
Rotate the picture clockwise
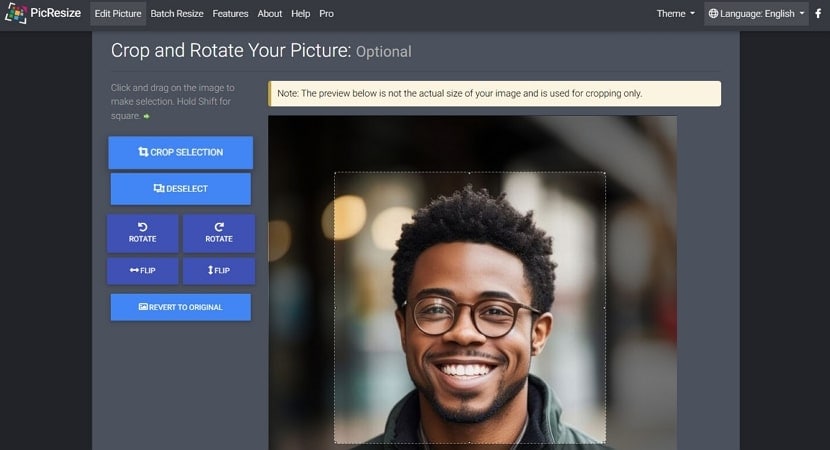219,233
